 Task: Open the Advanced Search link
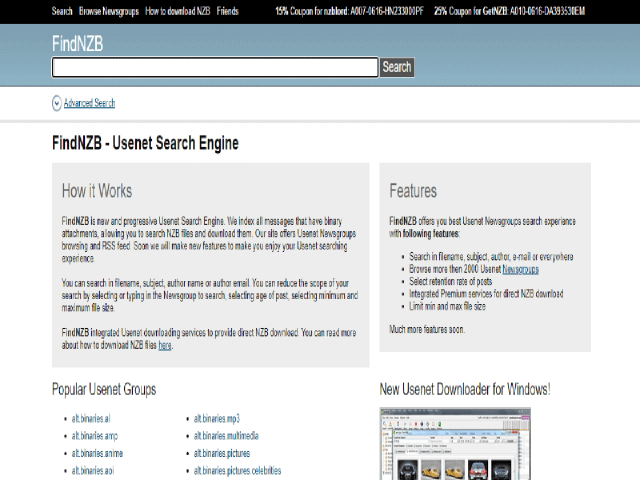[x=89, y=103]
